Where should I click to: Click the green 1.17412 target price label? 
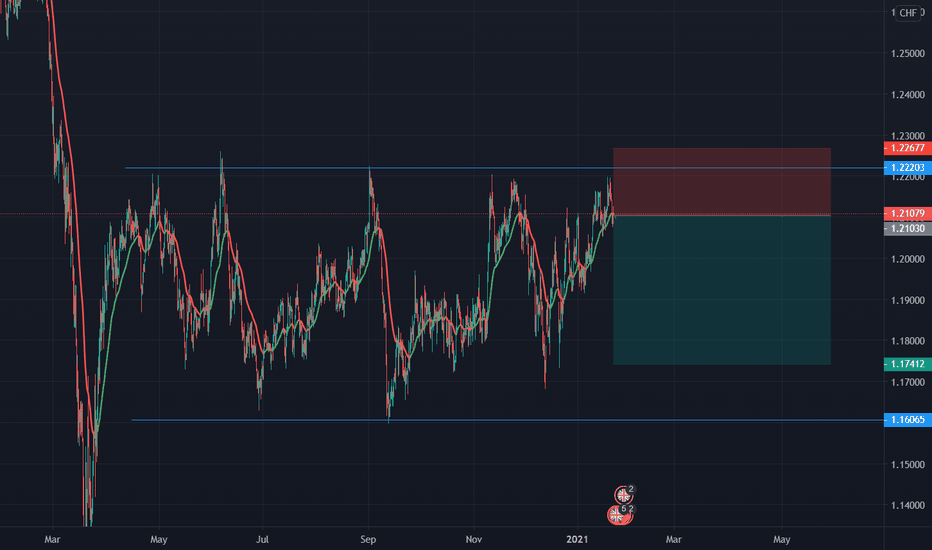[908, 364]
